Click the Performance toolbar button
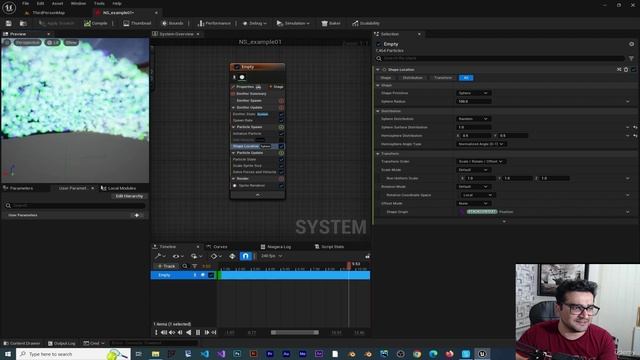The height and width of the screenshot is (360, 640). tap(214, 23)
